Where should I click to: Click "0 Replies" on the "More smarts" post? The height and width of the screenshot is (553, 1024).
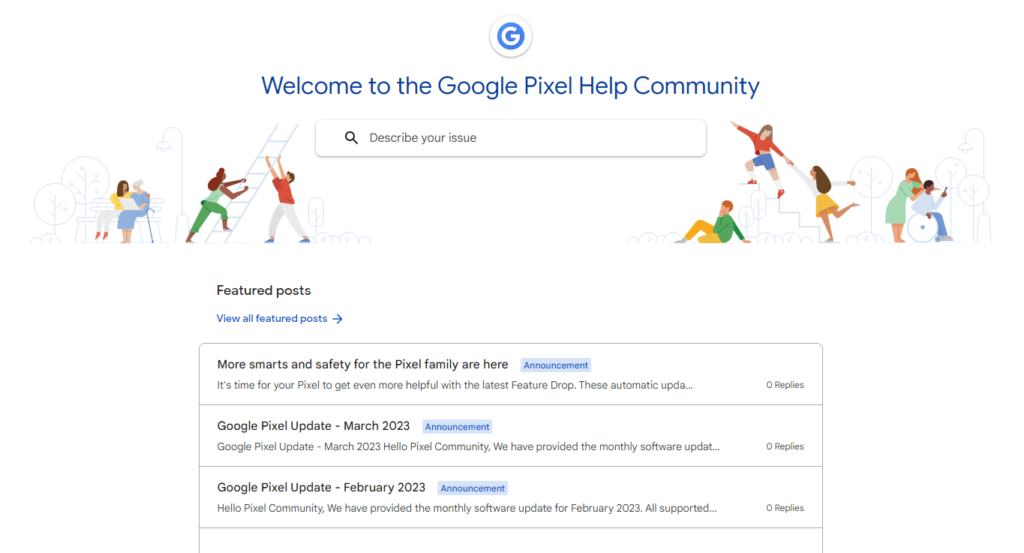[785, 385]
